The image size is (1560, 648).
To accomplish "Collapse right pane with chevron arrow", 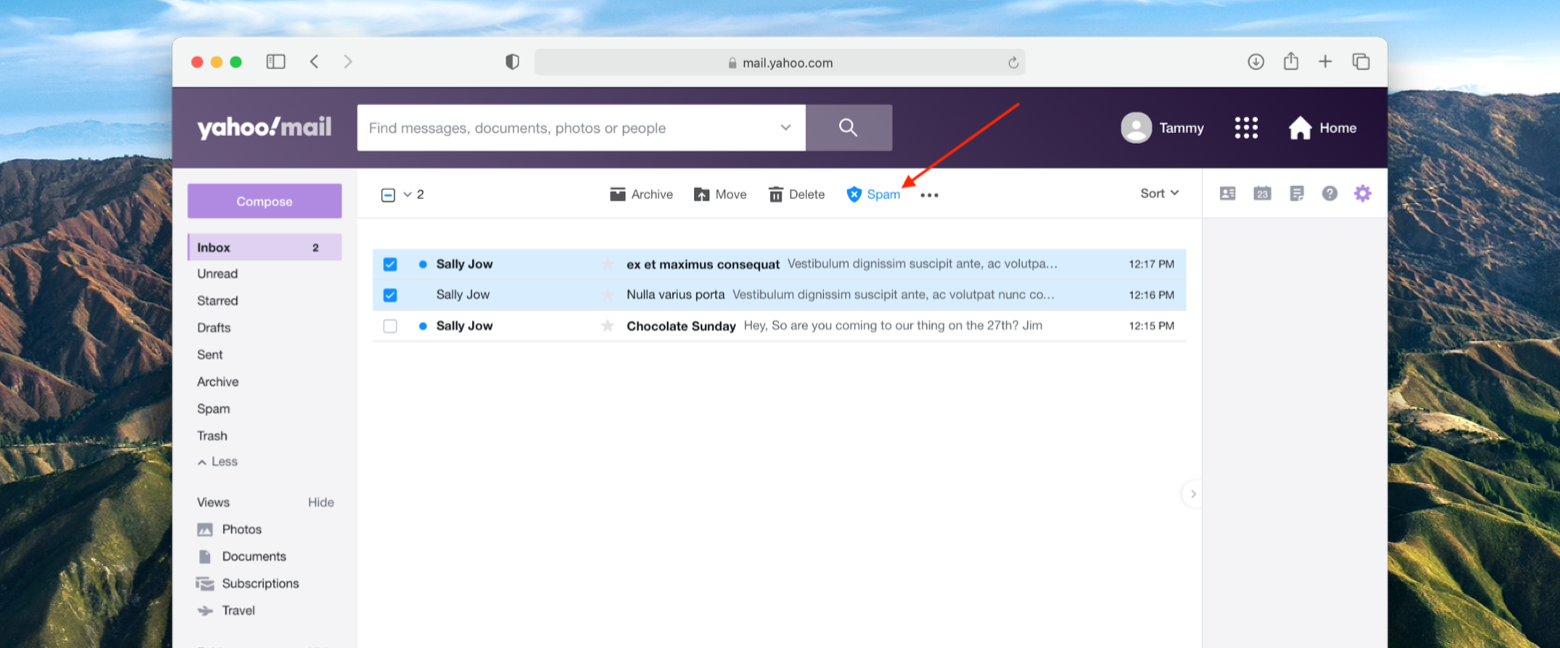I will tap(1192, 494).
